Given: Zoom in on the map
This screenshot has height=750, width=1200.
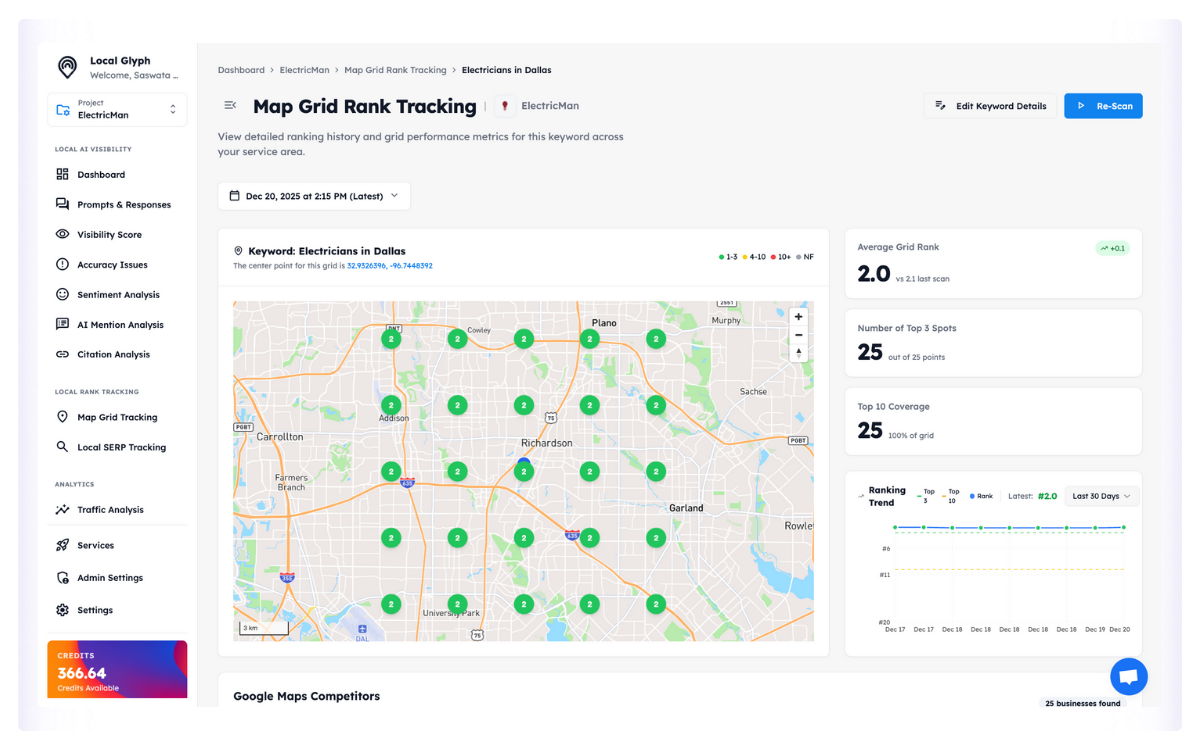Looking at the screenshot, I should pyautogui.click(x=798, y=317).
